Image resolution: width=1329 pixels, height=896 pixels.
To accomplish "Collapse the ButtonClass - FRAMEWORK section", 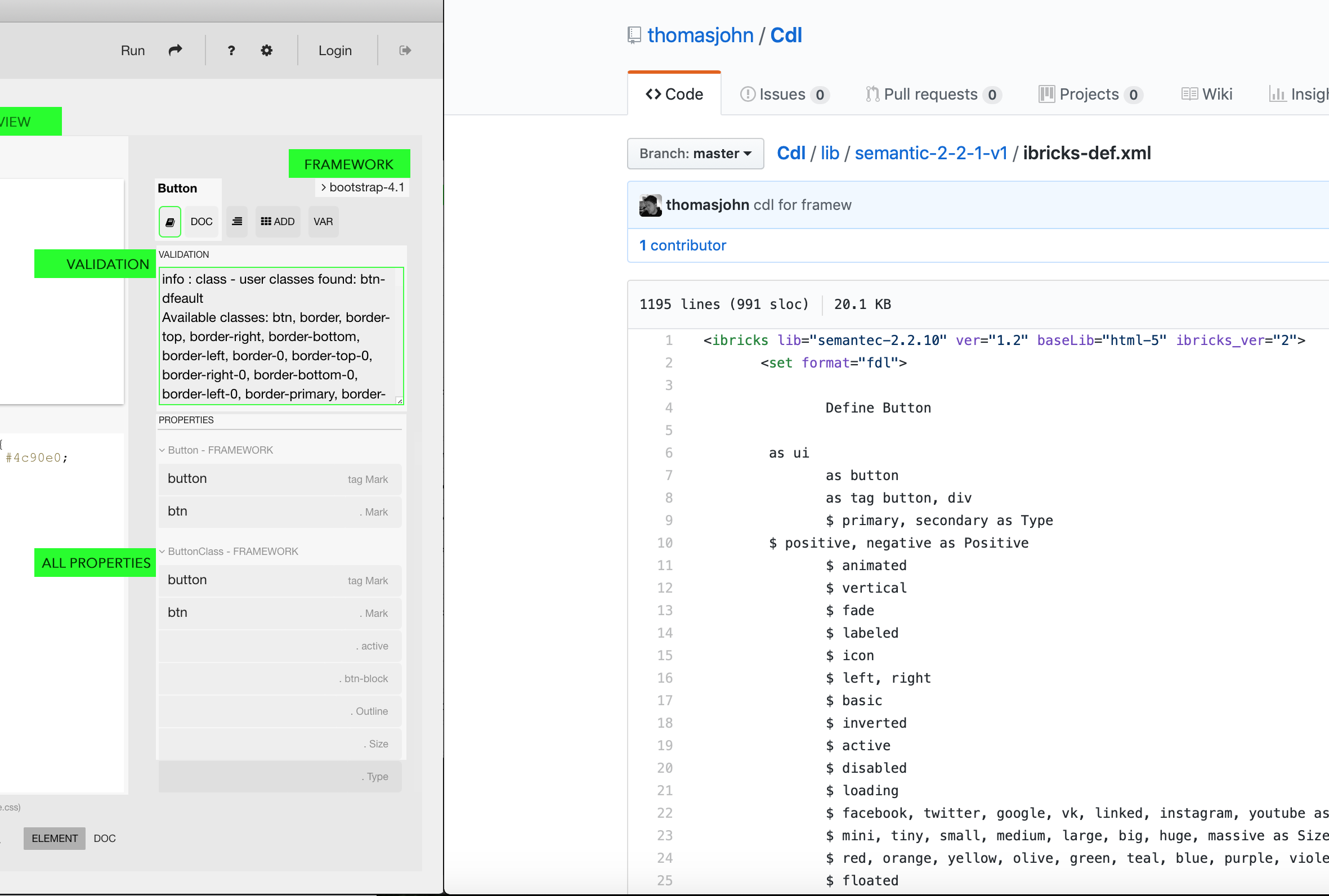I will point(162,551).
